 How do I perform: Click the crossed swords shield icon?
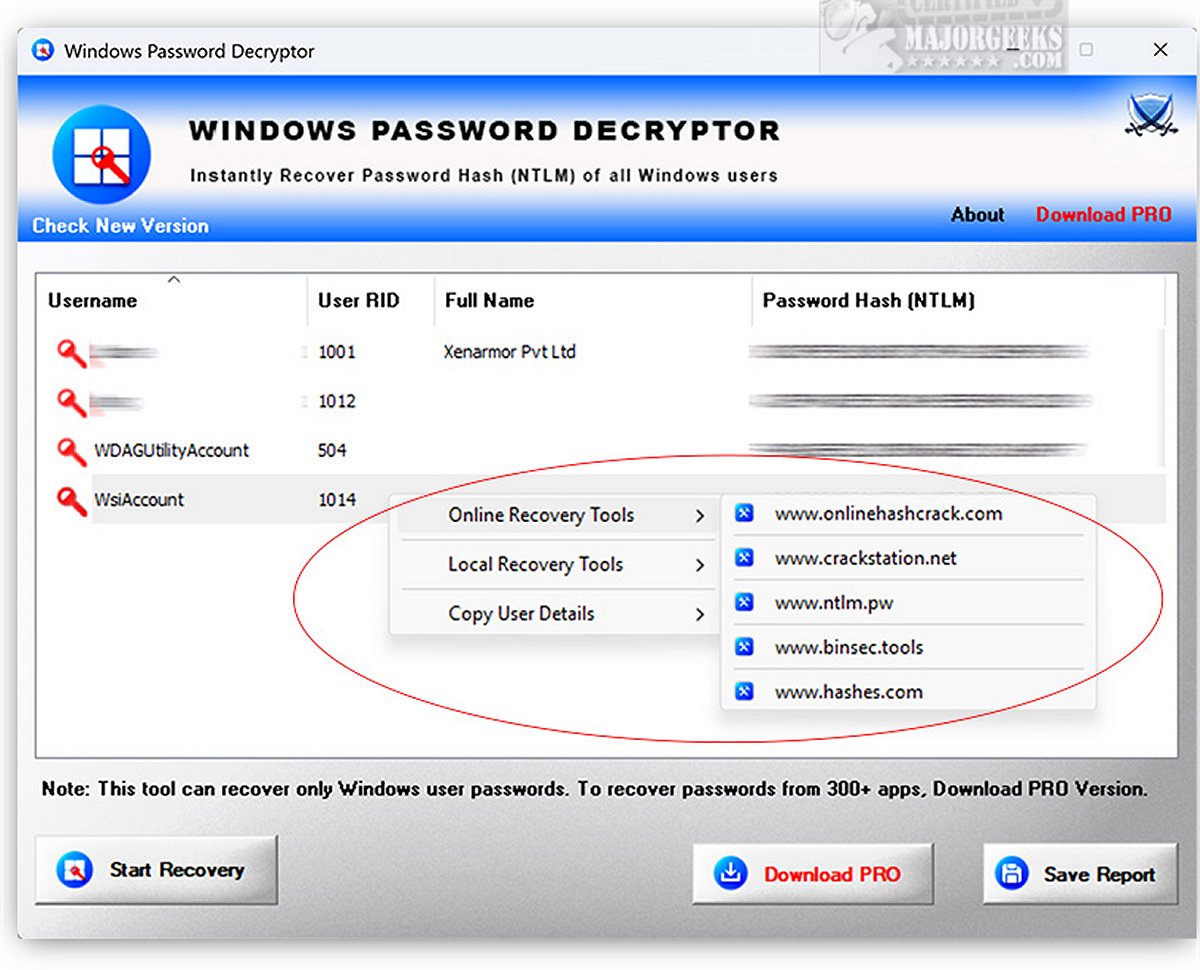(x=1150, y=115)
